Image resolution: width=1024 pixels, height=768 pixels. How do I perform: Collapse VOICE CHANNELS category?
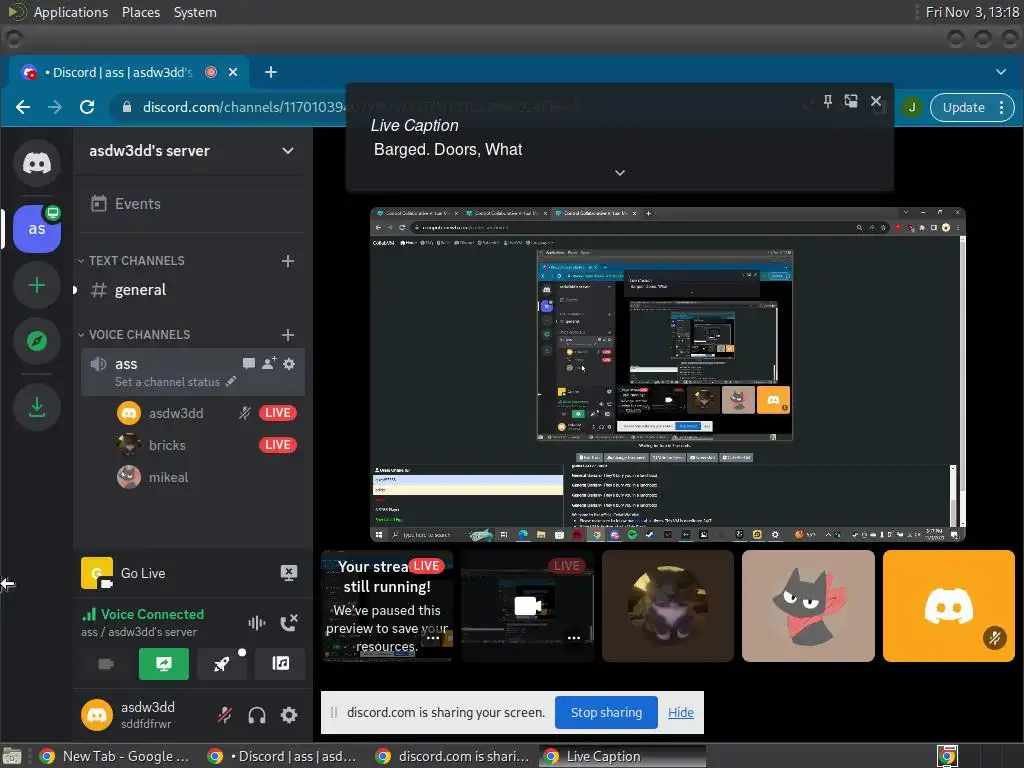coord(134,334)
